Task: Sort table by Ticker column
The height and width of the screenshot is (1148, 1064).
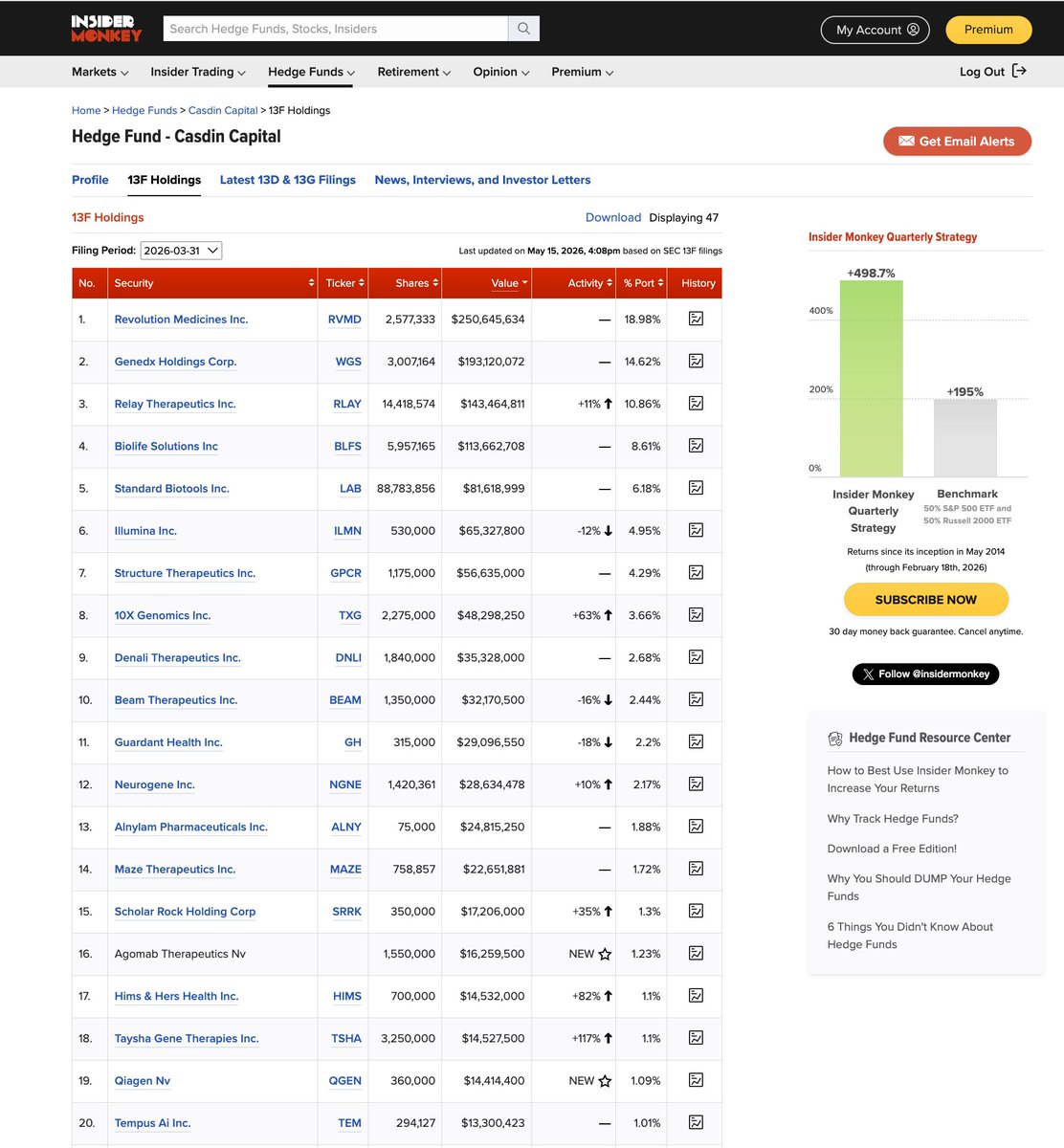Action: (344, 283)
